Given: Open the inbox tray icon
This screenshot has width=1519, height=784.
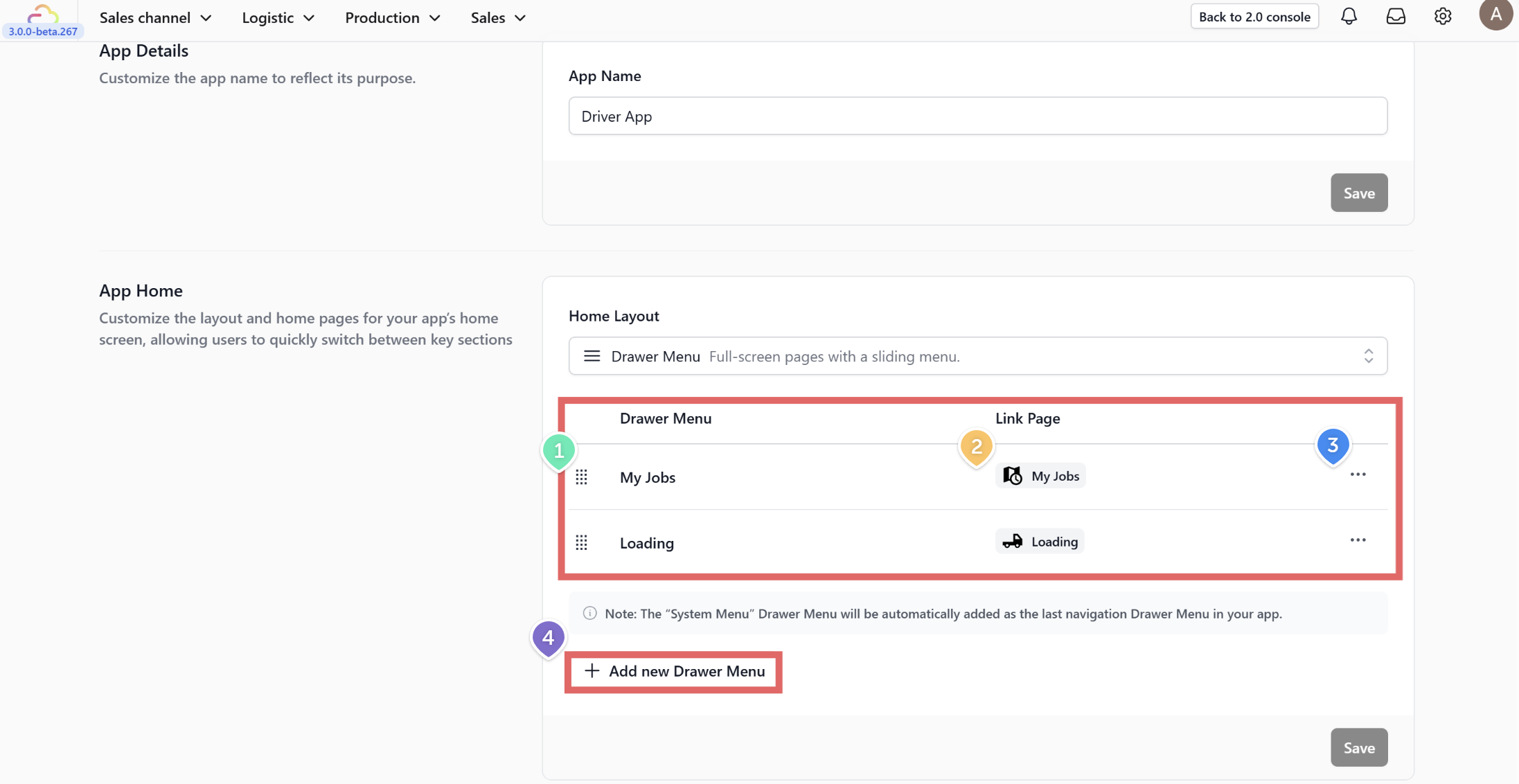Looking at the screenshot, I should [1396, 17].
